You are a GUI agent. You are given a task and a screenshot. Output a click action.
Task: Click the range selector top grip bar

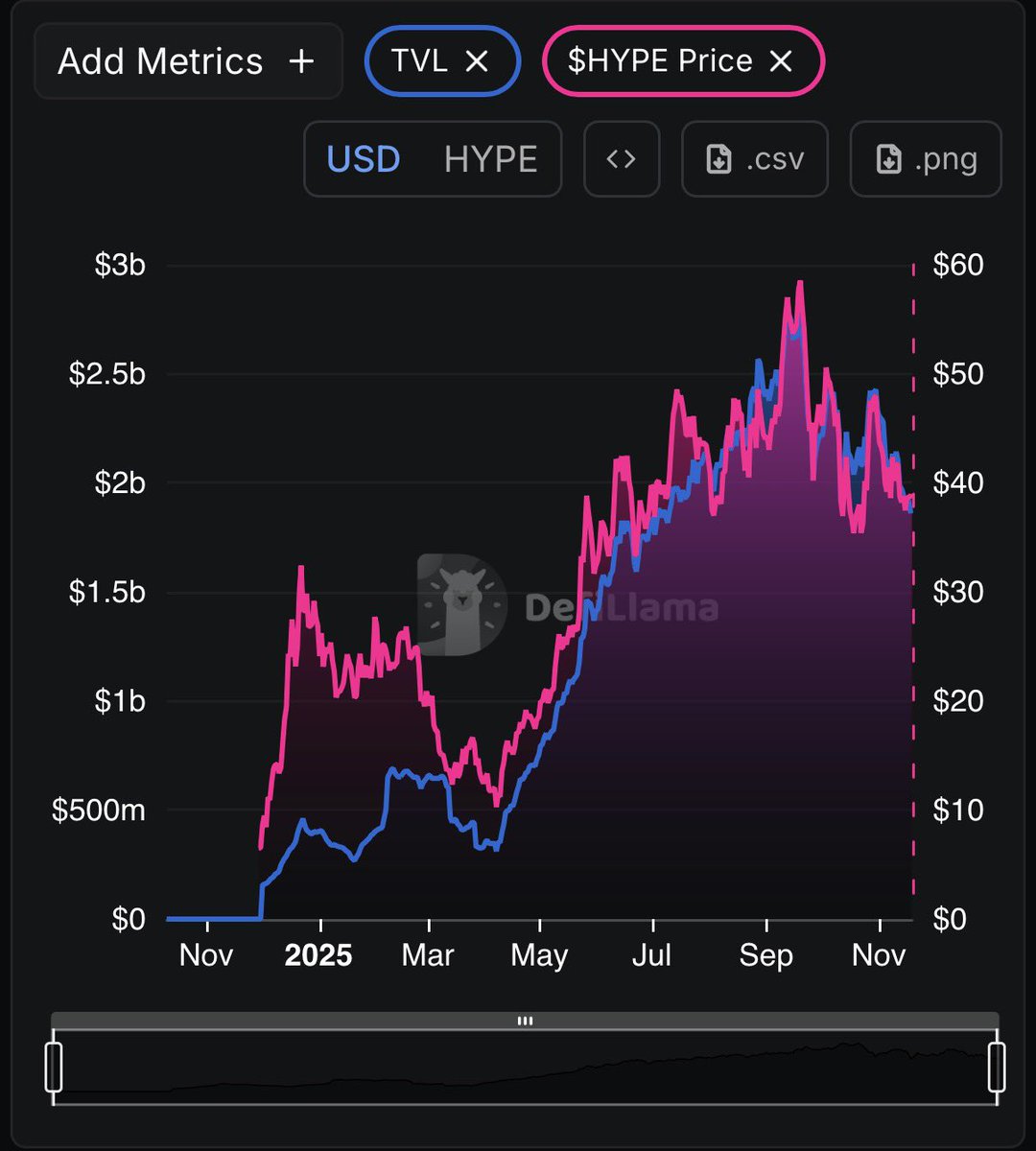[x=525, y=1021]
